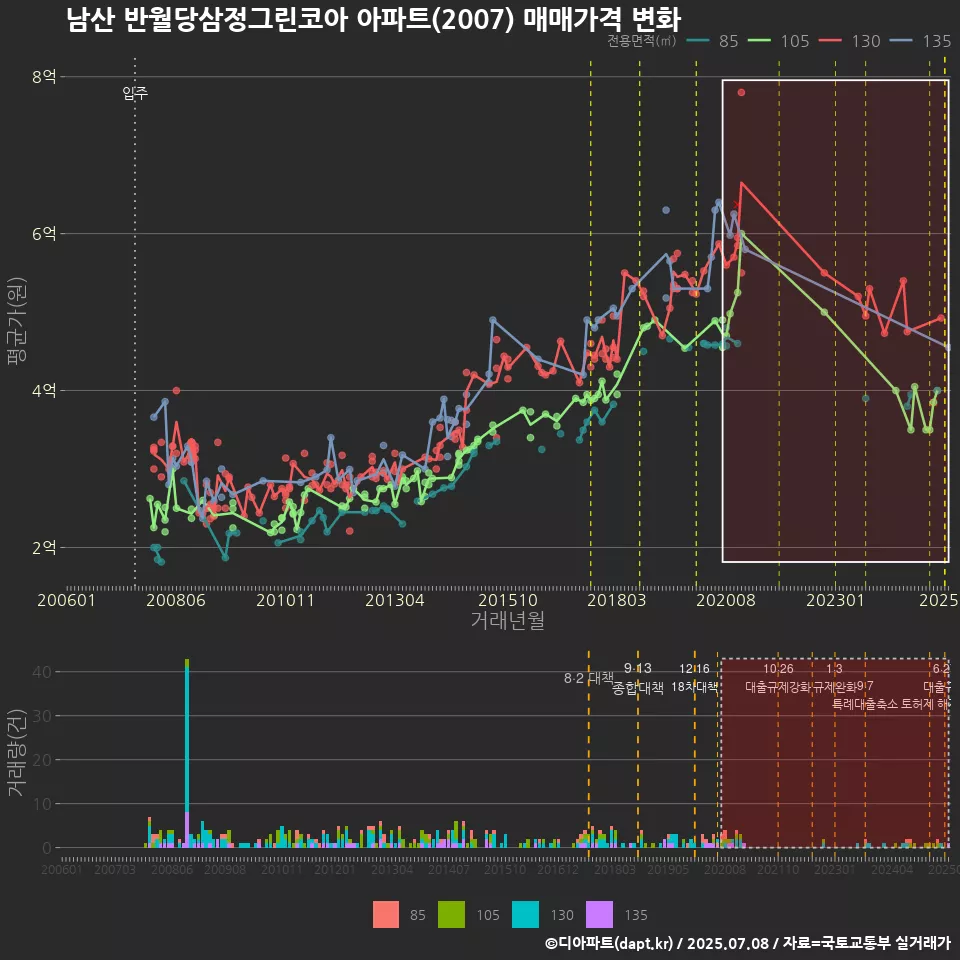Click the 201407 label on volume chart
The height and width of the screenshot is (960, 960).
[448, 869]
